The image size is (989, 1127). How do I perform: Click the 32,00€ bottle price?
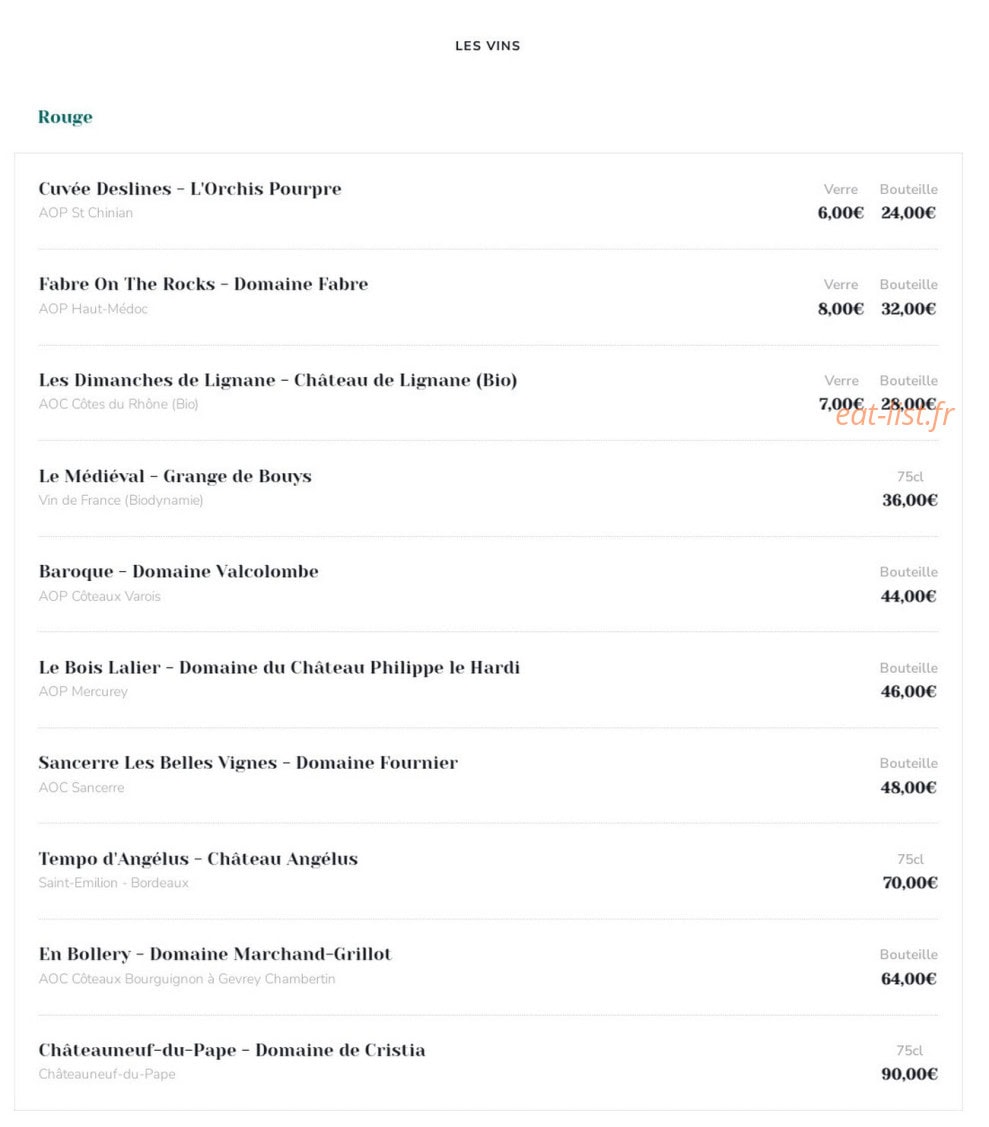(x=908, y=309)
